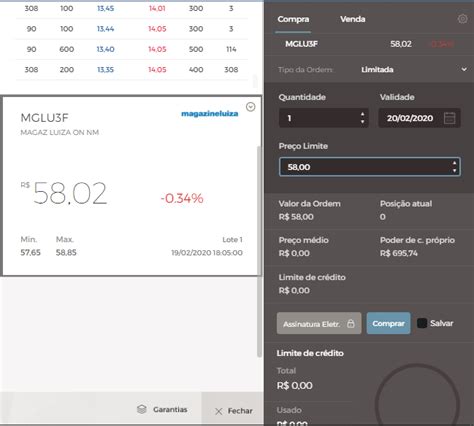Click the Posição atual value 0
Viewport: 474px width, 426px height.
point(383,217)
